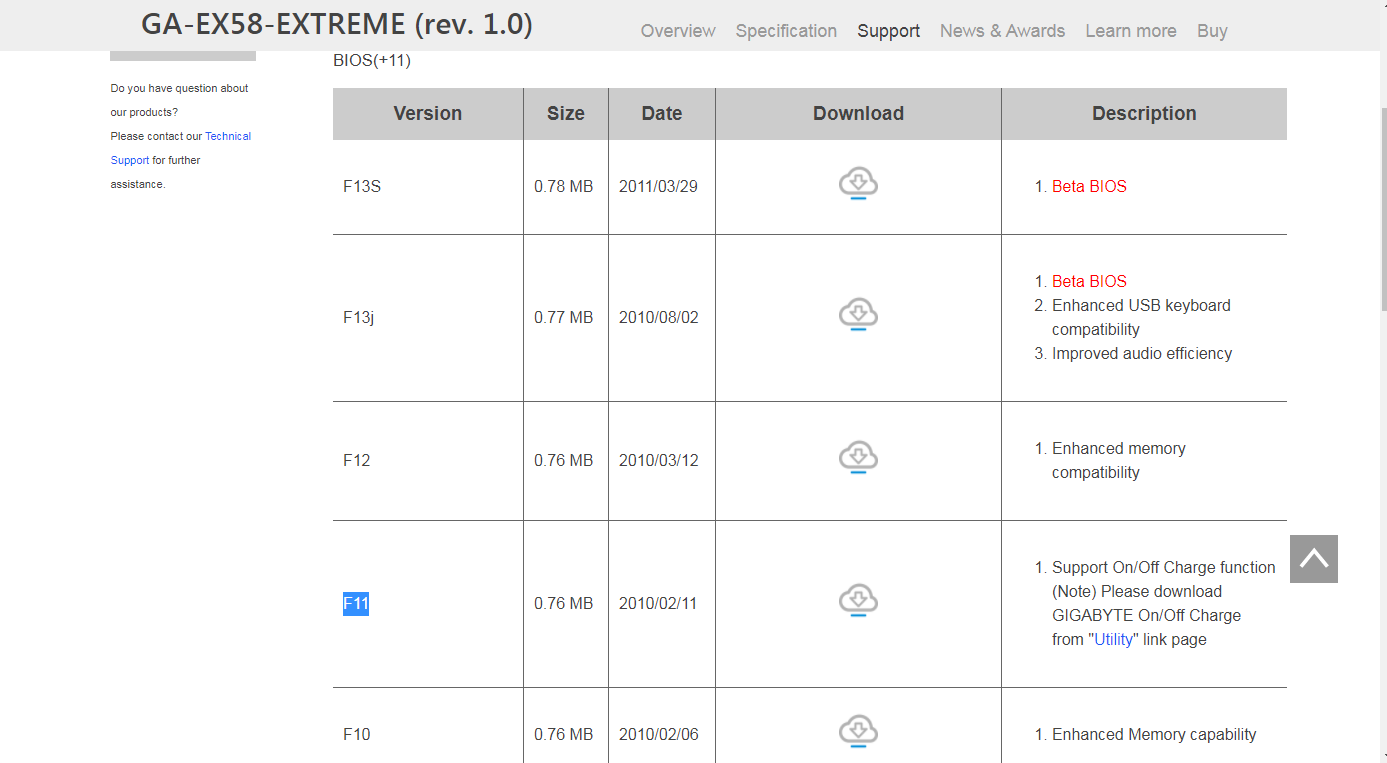This screenshot has height=763, width=1387.
Task: Click the highlighted F11 version text
Action: (x=356, y=603)
